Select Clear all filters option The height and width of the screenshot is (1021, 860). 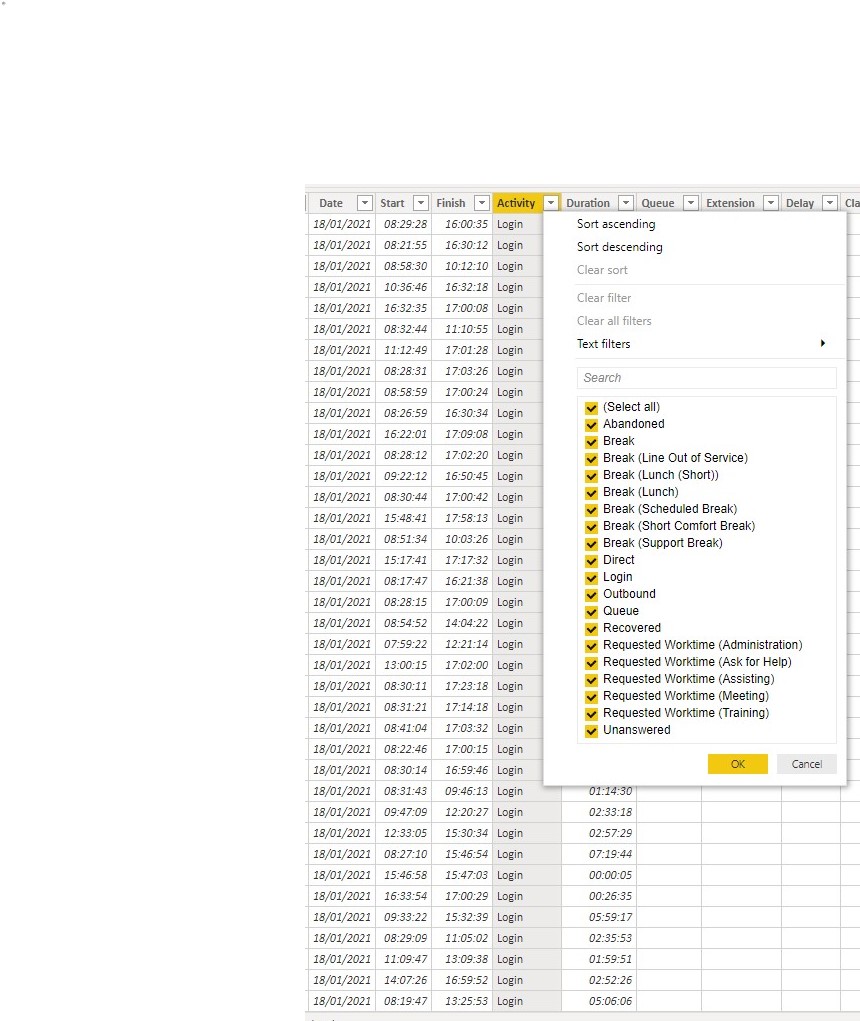[x=614, y=320]
